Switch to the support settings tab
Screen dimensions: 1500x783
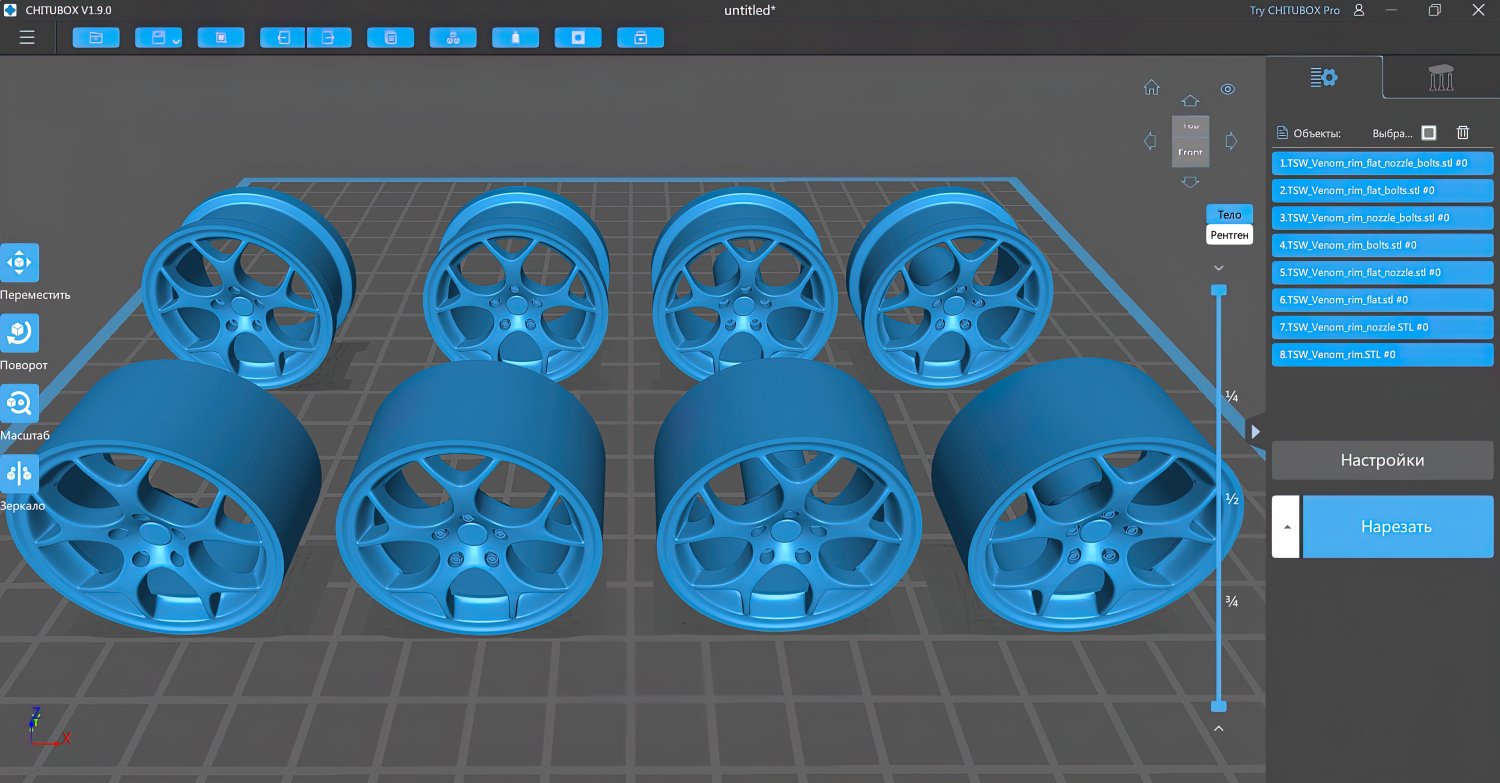[x=1440, y=76]
